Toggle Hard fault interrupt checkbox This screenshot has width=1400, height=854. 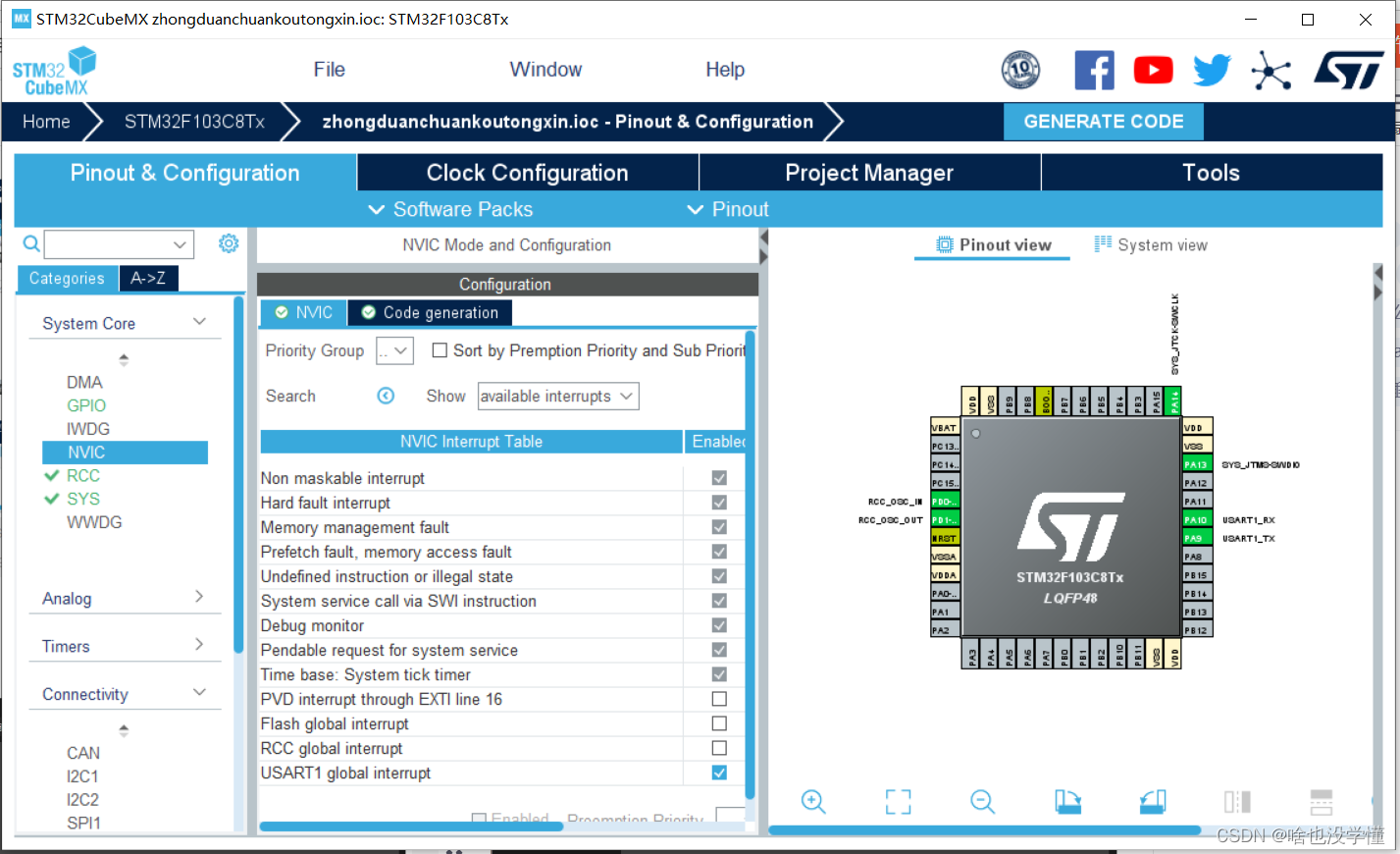coord(719,503)
